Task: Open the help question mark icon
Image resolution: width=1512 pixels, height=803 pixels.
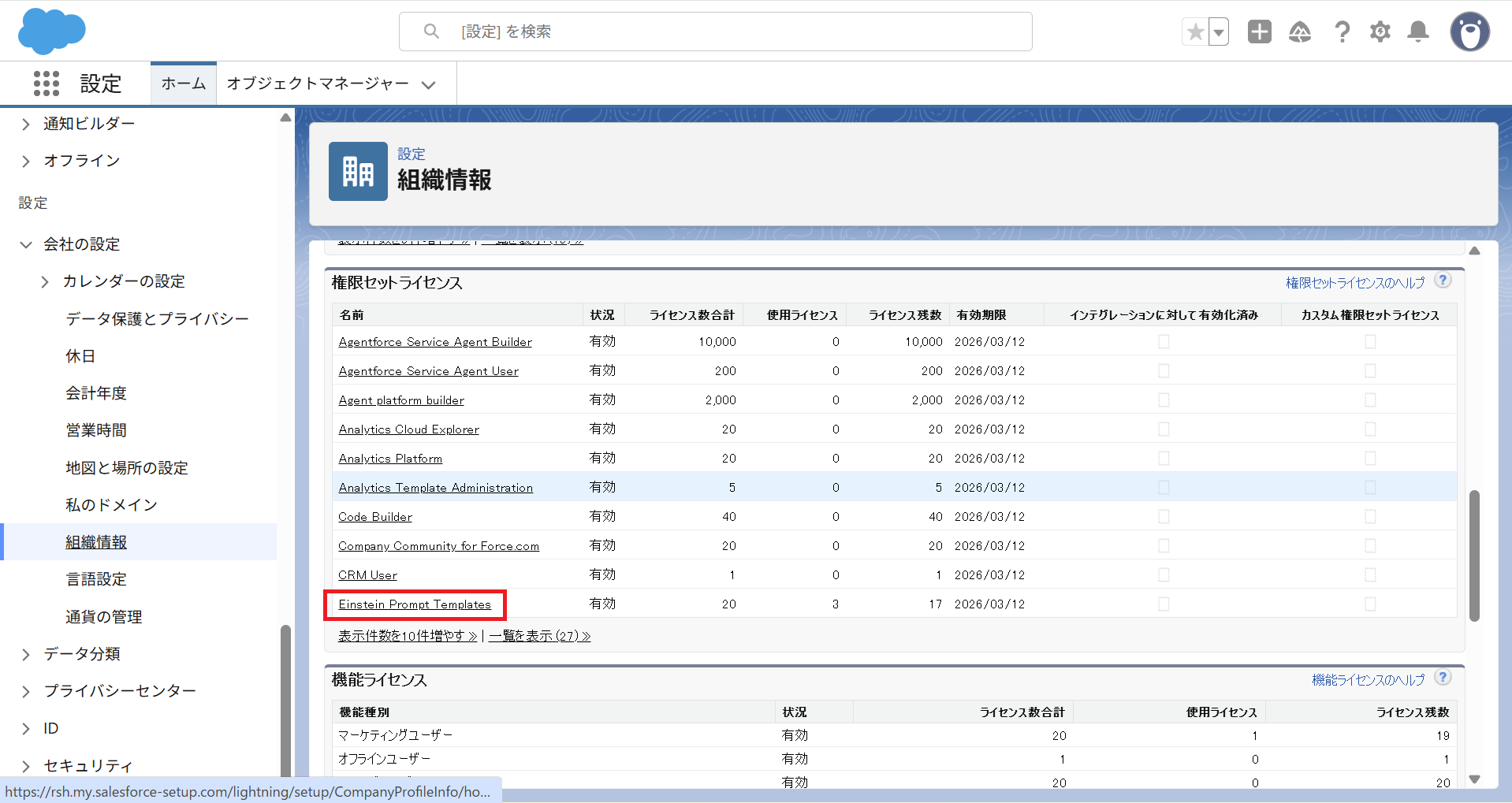Action: tap(1342, 32)
